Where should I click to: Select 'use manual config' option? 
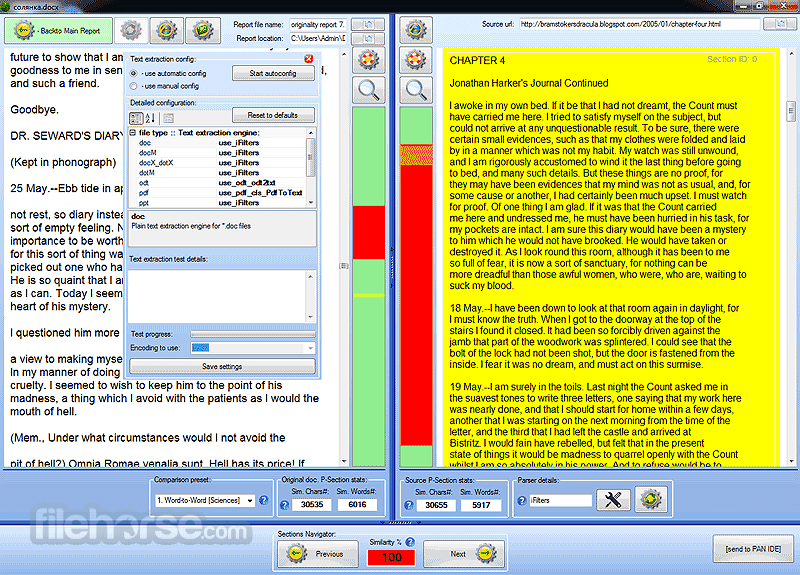[134, 86]
